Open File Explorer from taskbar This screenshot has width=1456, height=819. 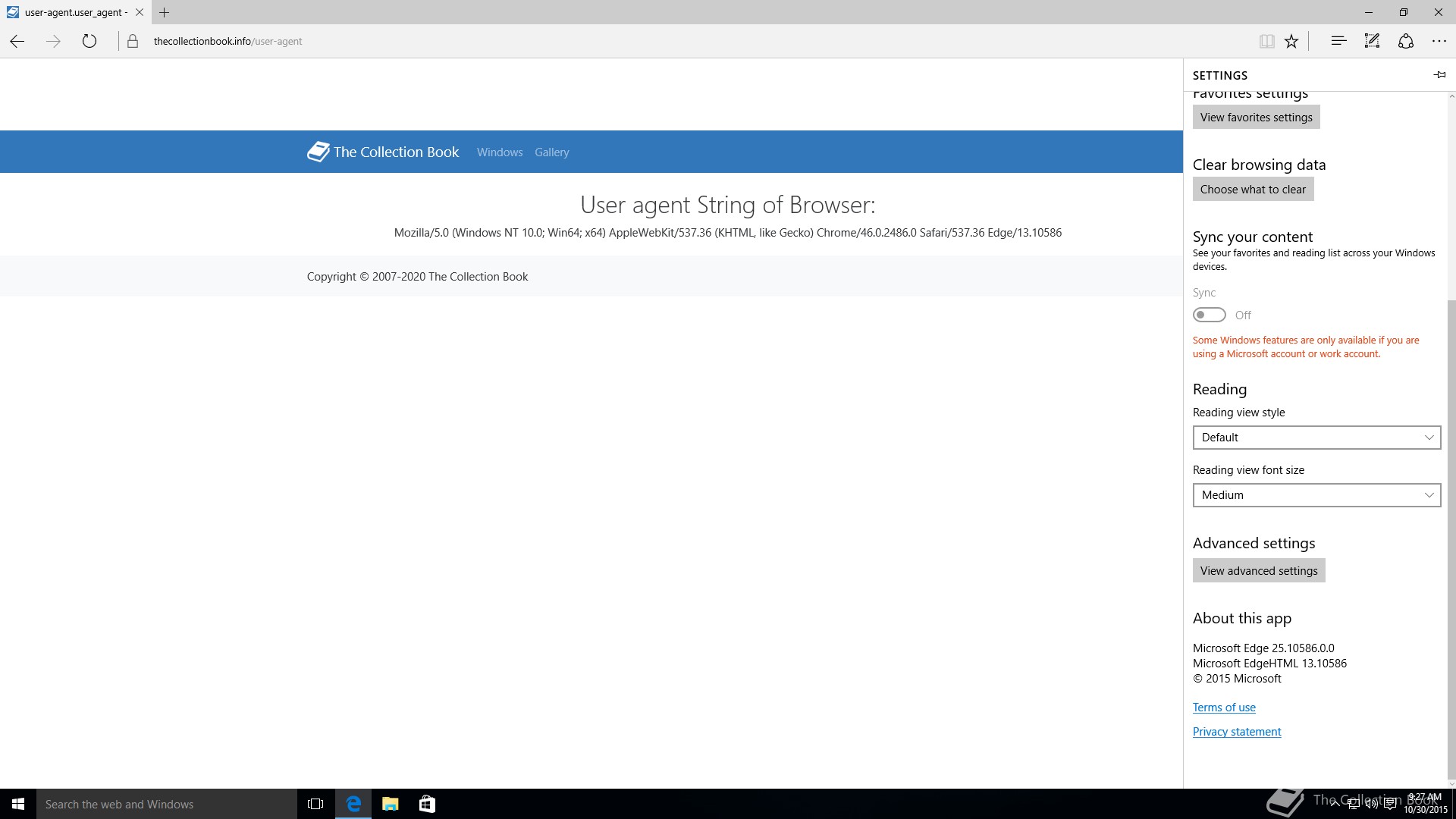point(391,804)
